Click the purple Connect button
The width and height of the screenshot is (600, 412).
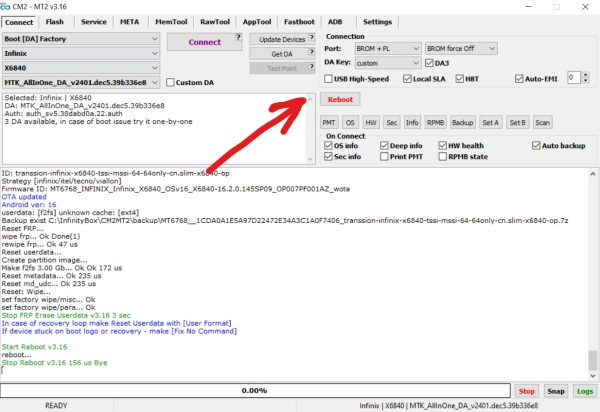click(x=205, y=42)
